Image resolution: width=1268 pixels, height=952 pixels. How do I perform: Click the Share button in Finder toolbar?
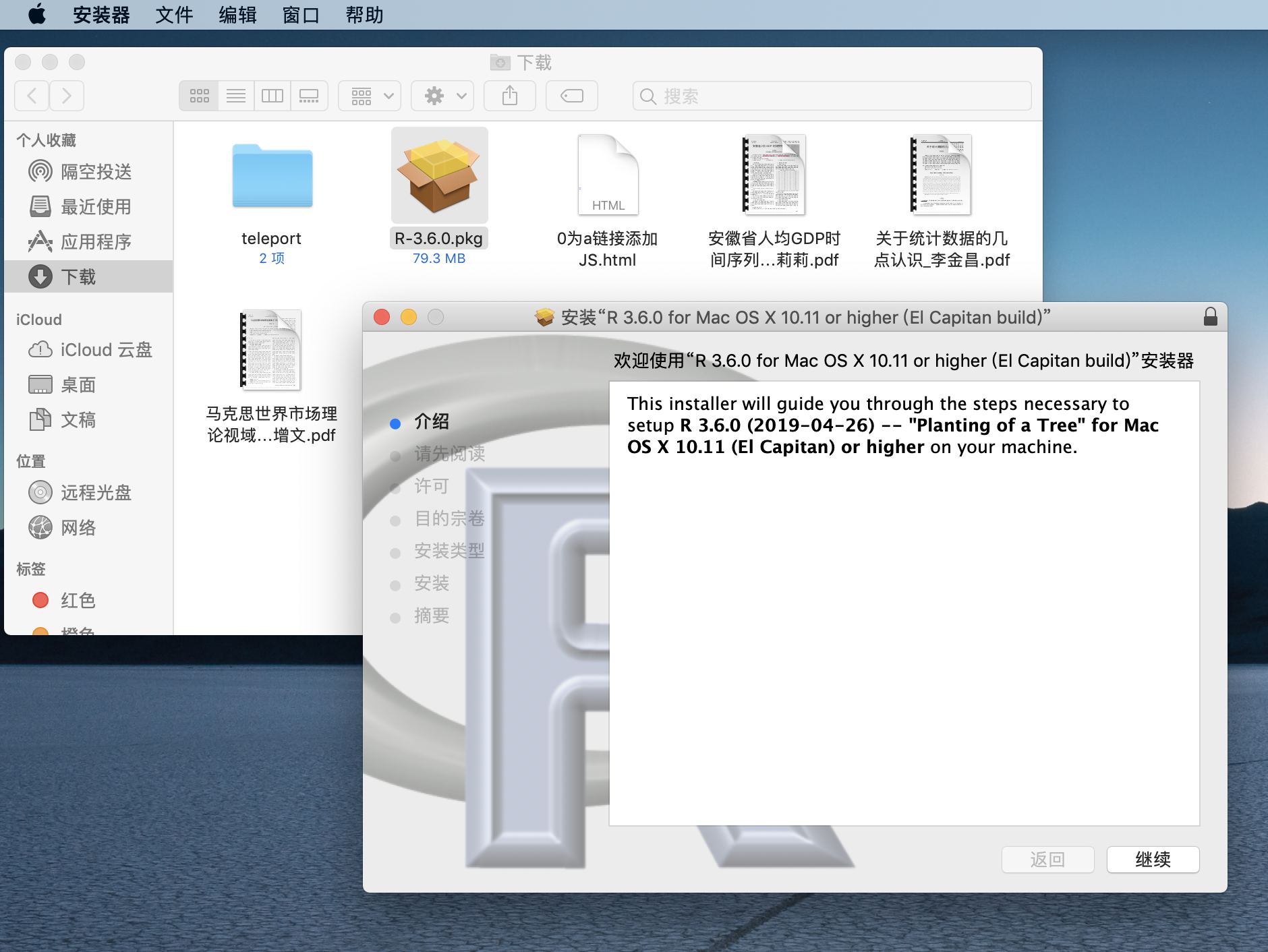pyautogui.click(x=510, y=96)
